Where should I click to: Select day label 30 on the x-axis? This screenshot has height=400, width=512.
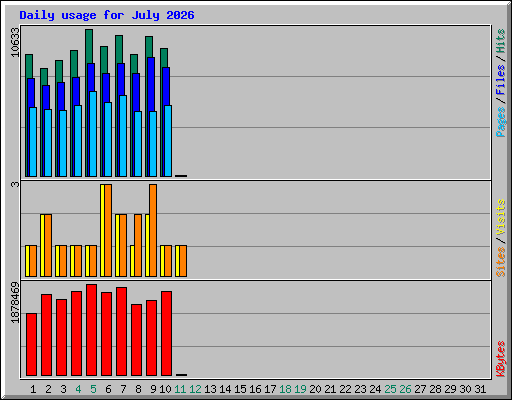[x=465, y=389]
